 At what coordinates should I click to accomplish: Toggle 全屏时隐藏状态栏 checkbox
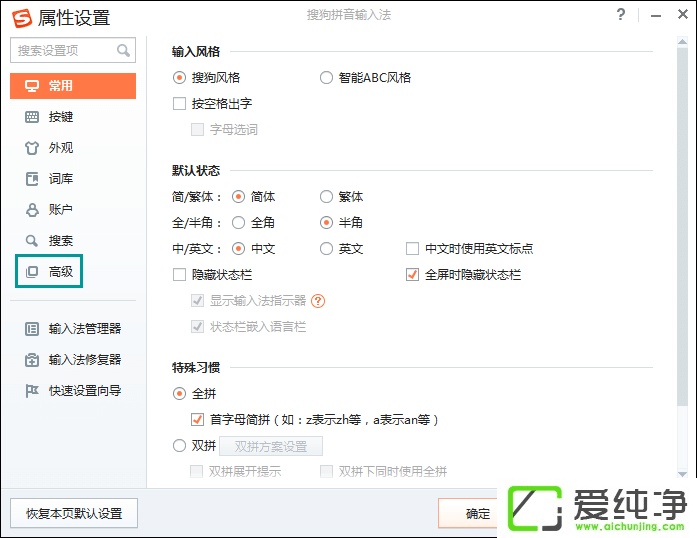click(x=412, y=275)
